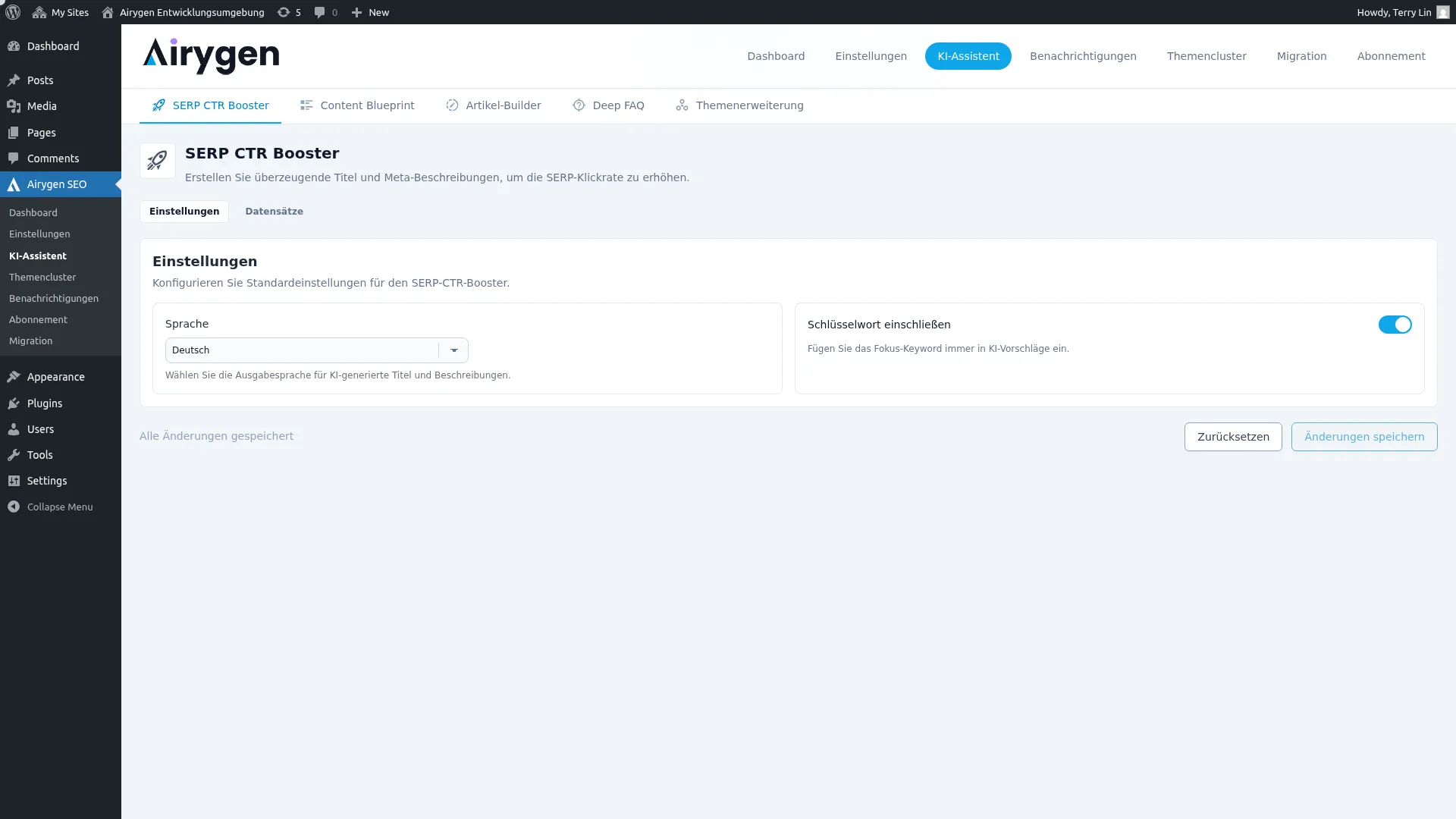Click the Airygen logo in the header
The width and height of the screenshot is (1456, 819).
[211, 56]
